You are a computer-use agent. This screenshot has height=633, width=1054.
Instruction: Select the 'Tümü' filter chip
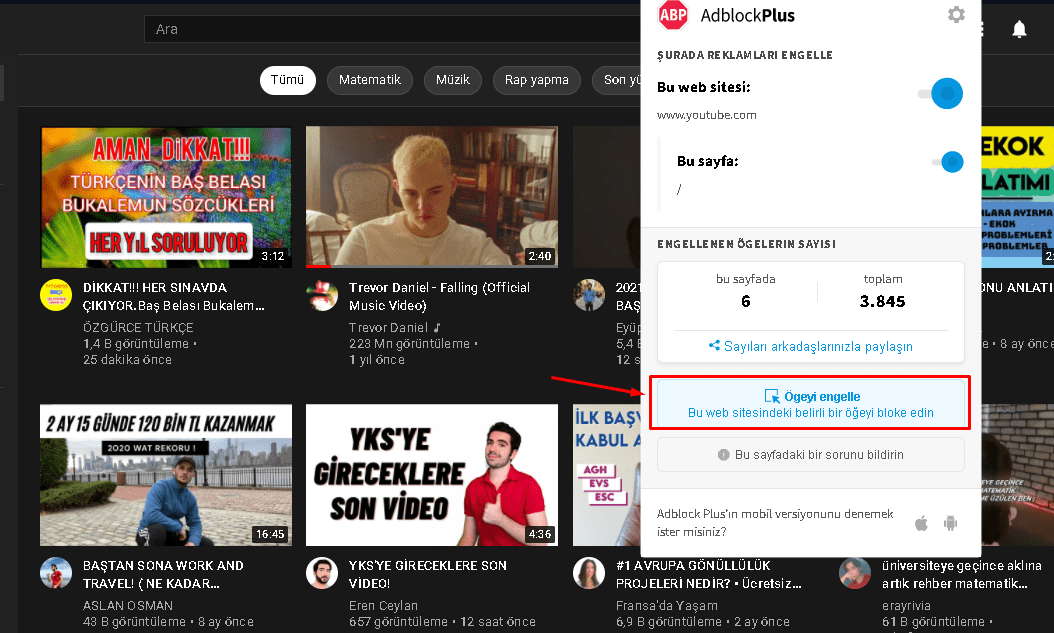(288, 80)
